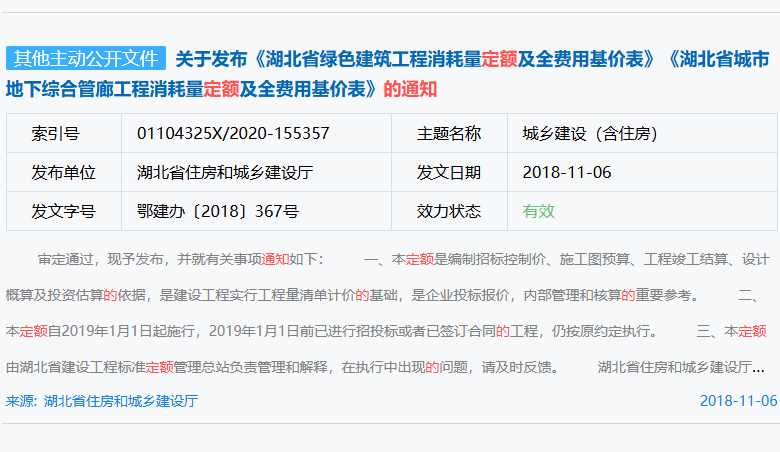Select the 发文日期 label cell
The image size is (780, 452).
coord(448,172)
